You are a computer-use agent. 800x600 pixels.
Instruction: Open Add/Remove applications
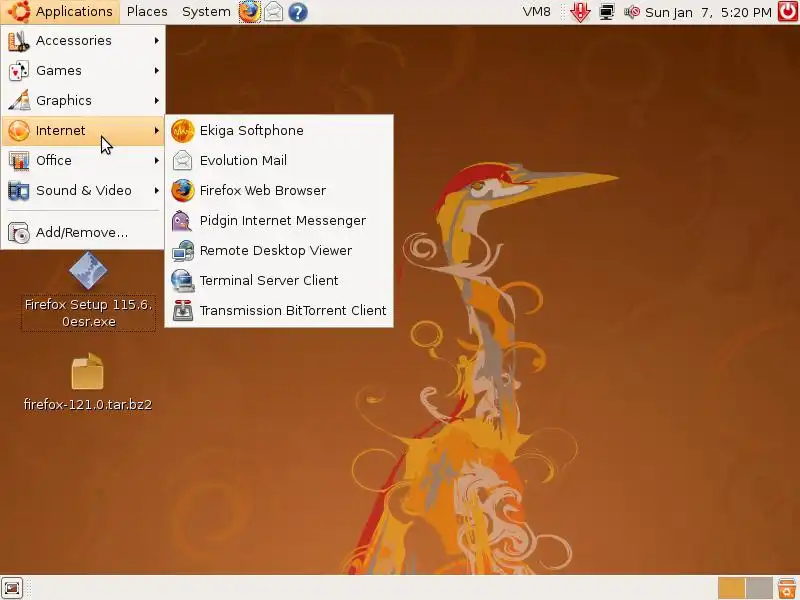[x=83, y=233]
